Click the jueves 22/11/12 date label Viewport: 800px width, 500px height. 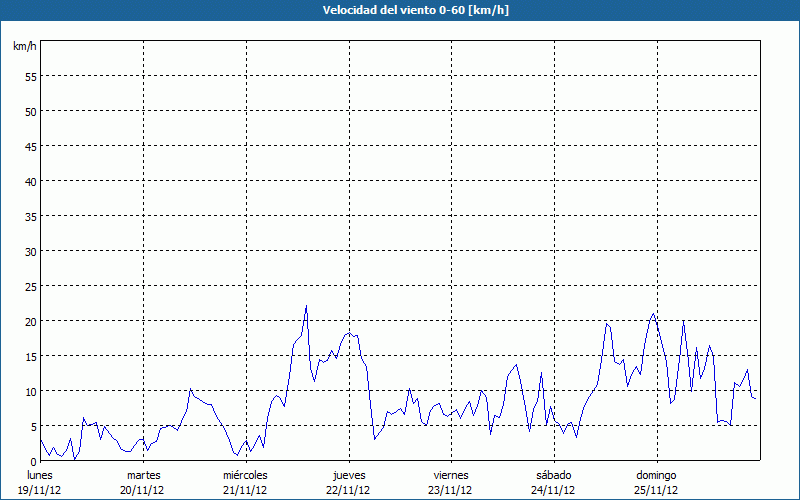coord(349,483)
